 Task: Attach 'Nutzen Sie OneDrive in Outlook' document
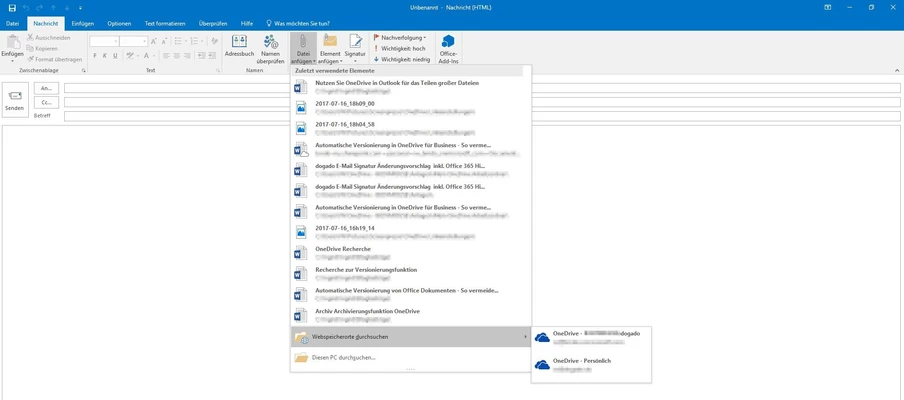click(x=410, y=87)
